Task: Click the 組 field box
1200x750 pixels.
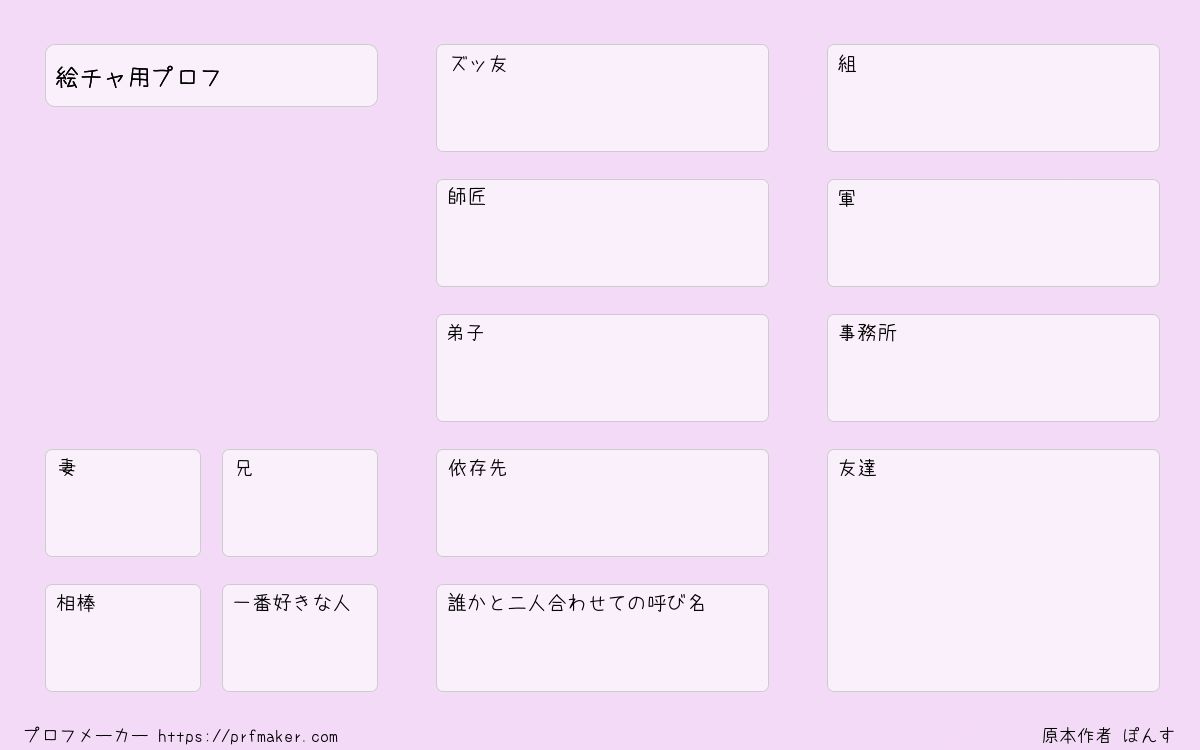Action: [x=993, y=98]
